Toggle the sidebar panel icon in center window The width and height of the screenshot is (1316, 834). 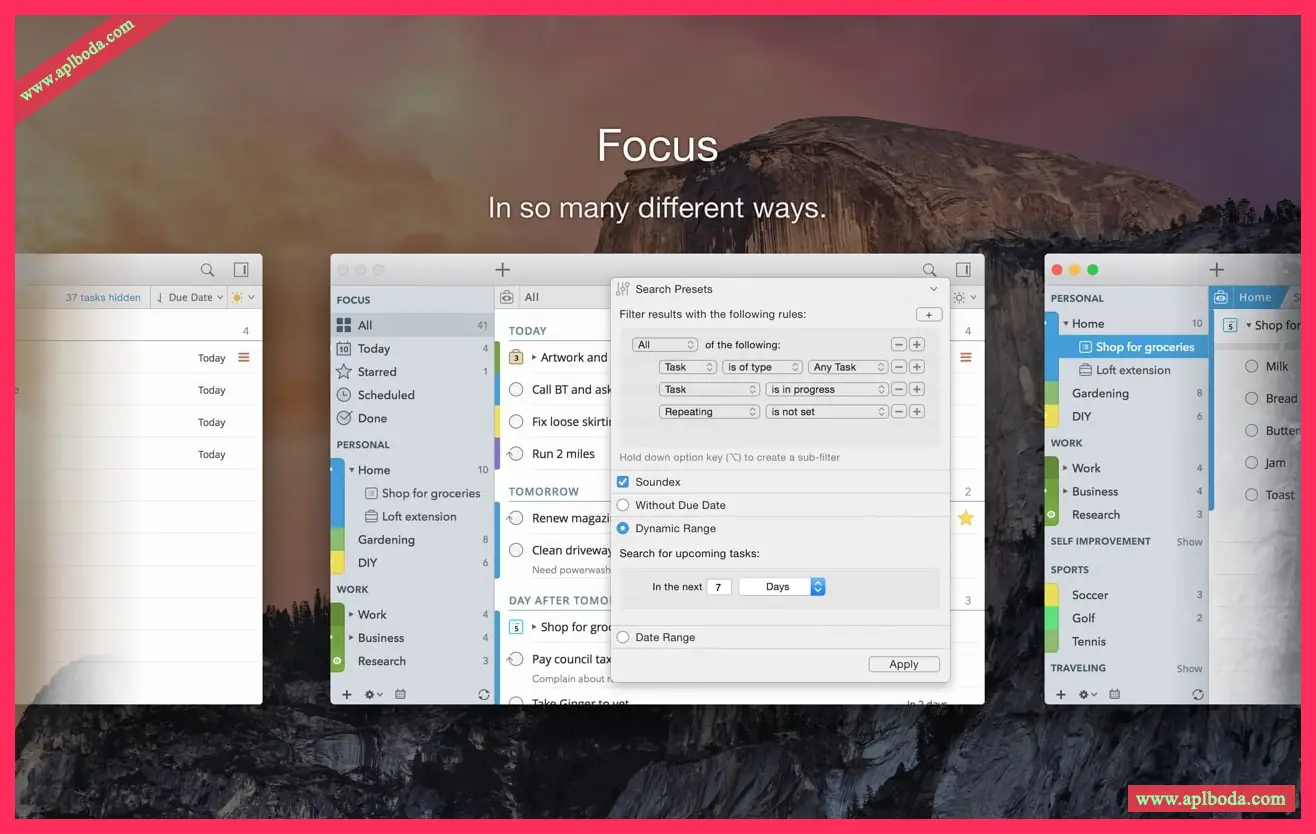pos(963,270)
